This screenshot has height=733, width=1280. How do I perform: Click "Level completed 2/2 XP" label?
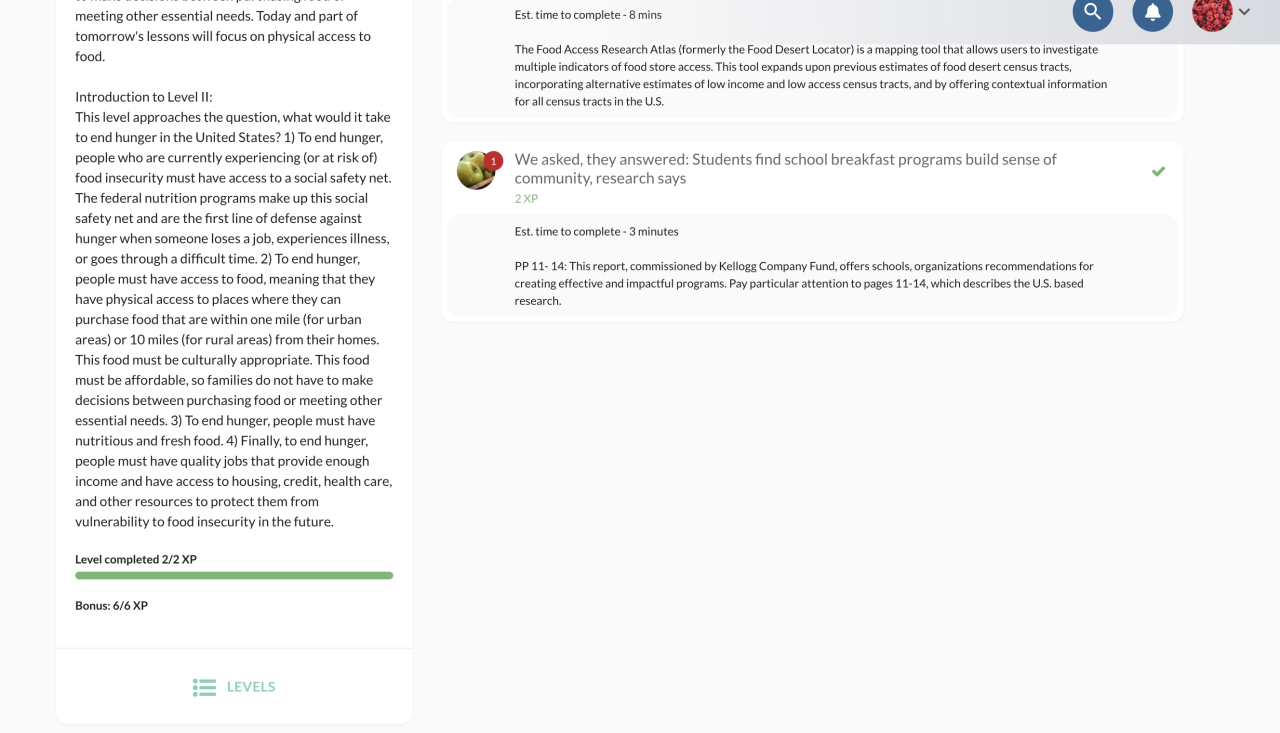click(x=136, y=559)
